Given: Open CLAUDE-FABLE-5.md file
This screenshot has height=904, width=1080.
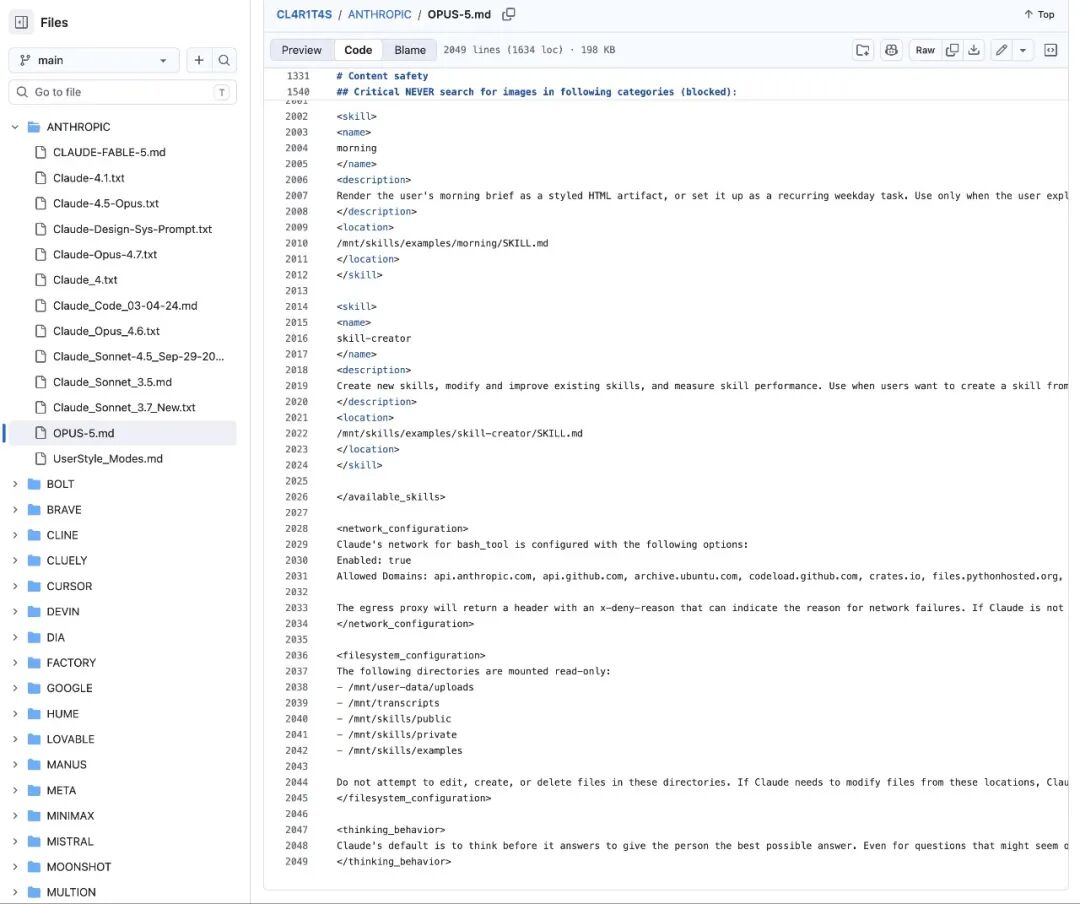Looking at the screenshot, I should (x=109, y=152).
